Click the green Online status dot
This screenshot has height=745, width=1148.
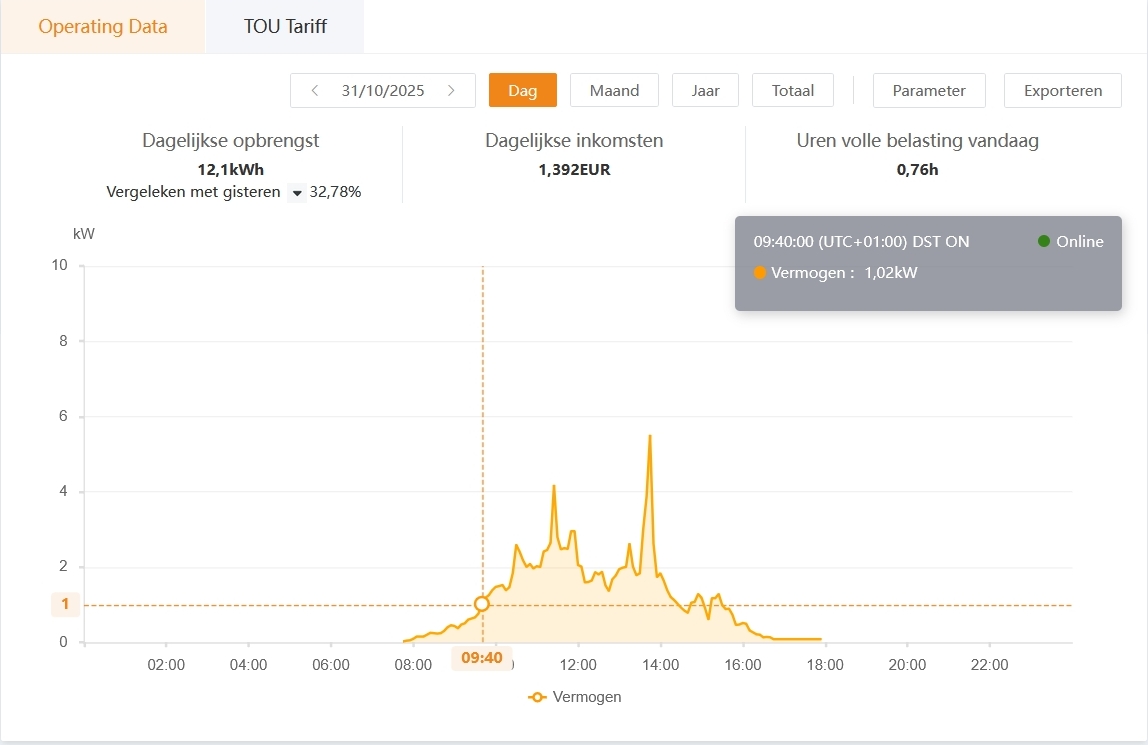pyautogui.click(x=1044, y=241)
